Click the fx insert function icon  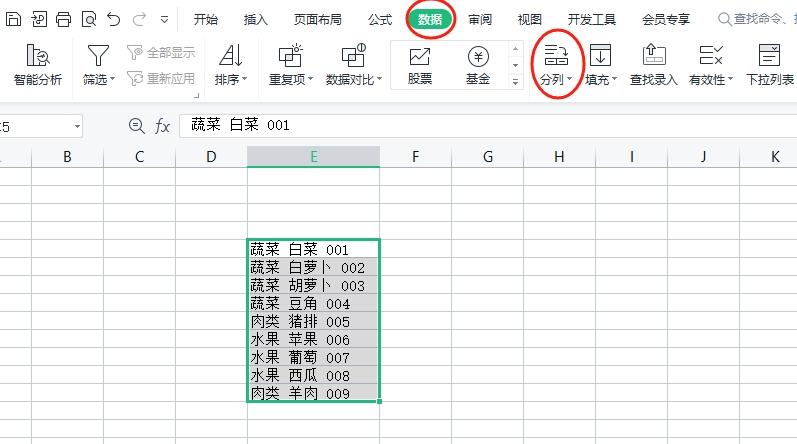(162, 125)
